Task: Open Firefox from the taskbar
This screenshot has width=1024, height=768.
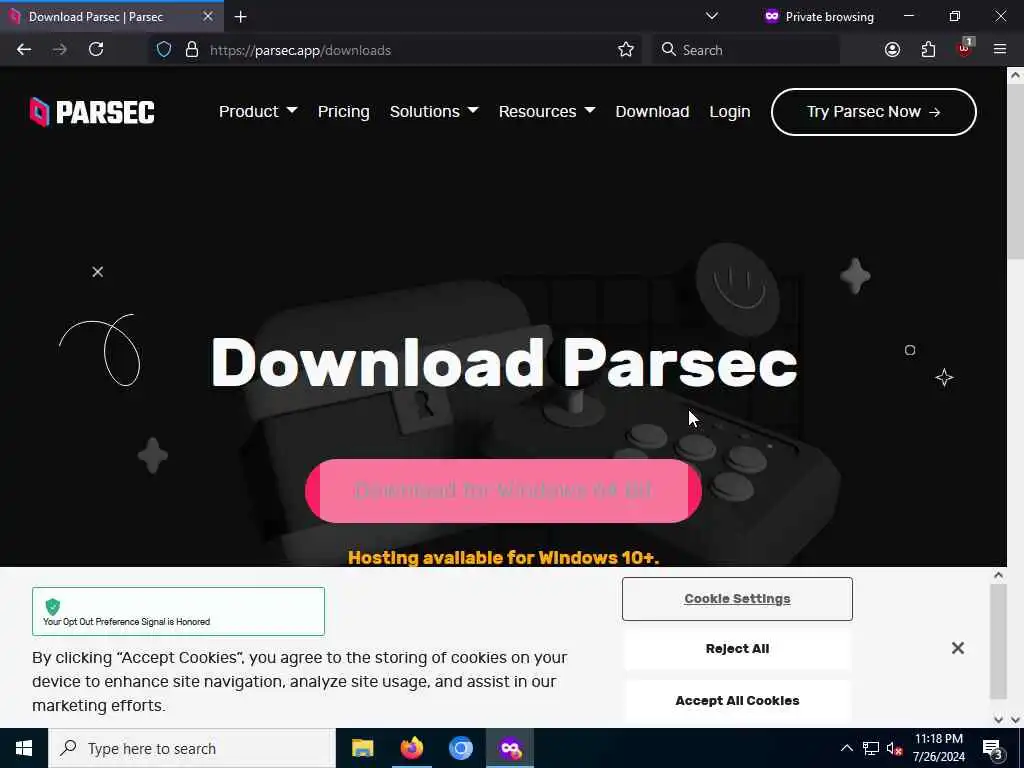Action: point(411,748)
